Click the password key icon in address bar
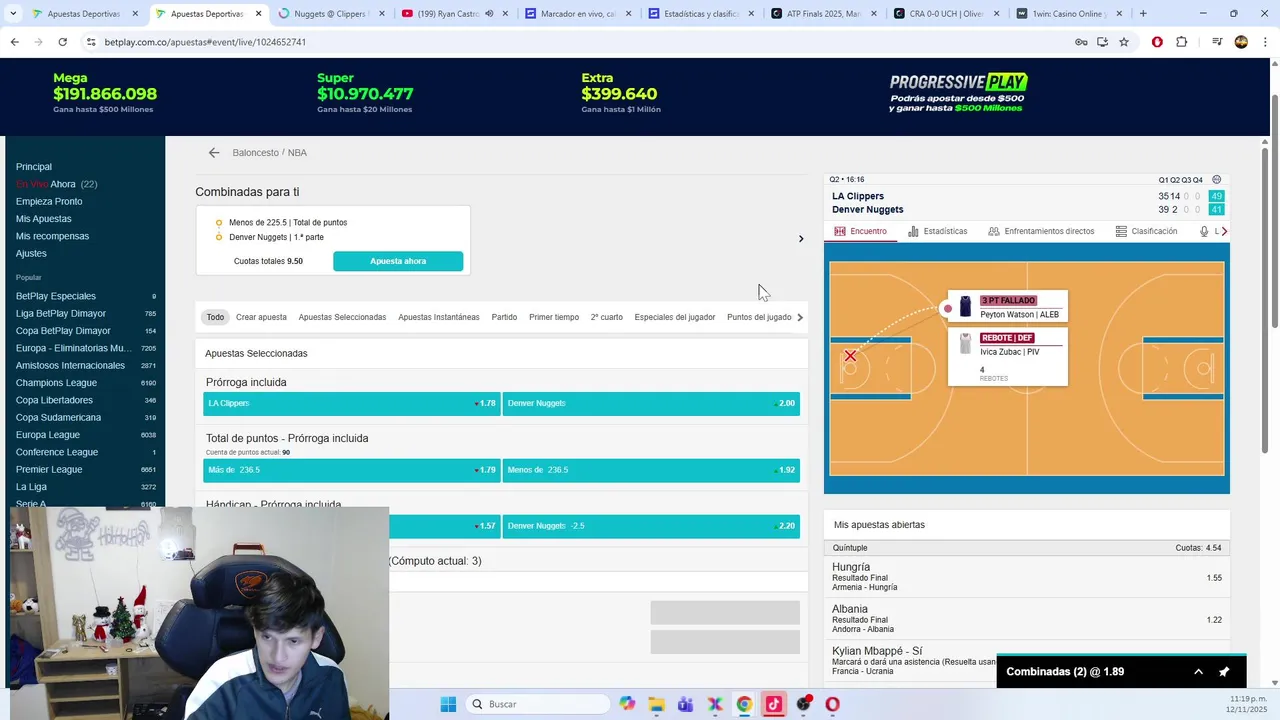 click(x=1081, y=42)
